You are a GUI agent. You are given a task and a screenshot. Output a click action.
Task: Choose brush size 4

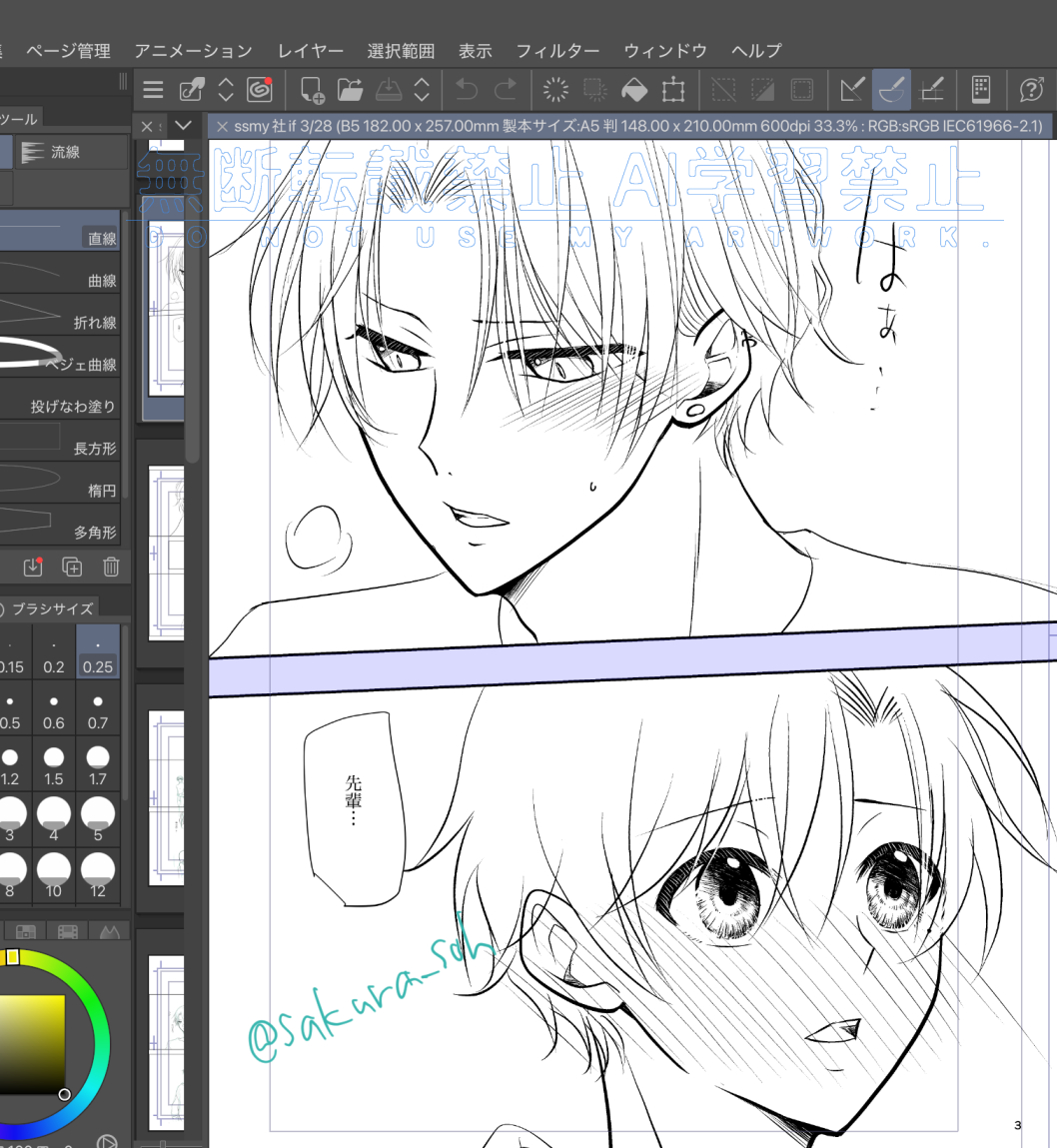click(x=53, y=820)
